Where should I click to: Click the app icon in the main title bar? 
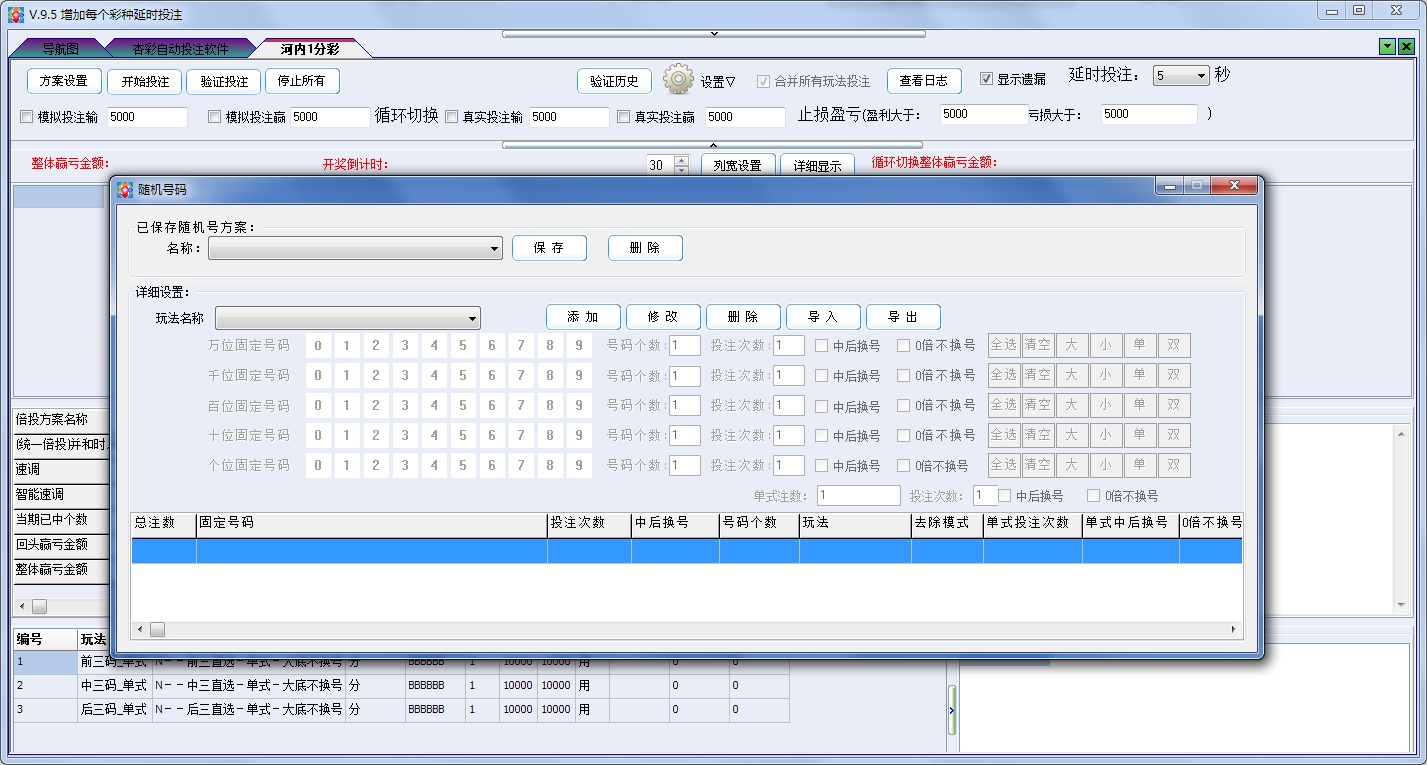pos(15,14)
